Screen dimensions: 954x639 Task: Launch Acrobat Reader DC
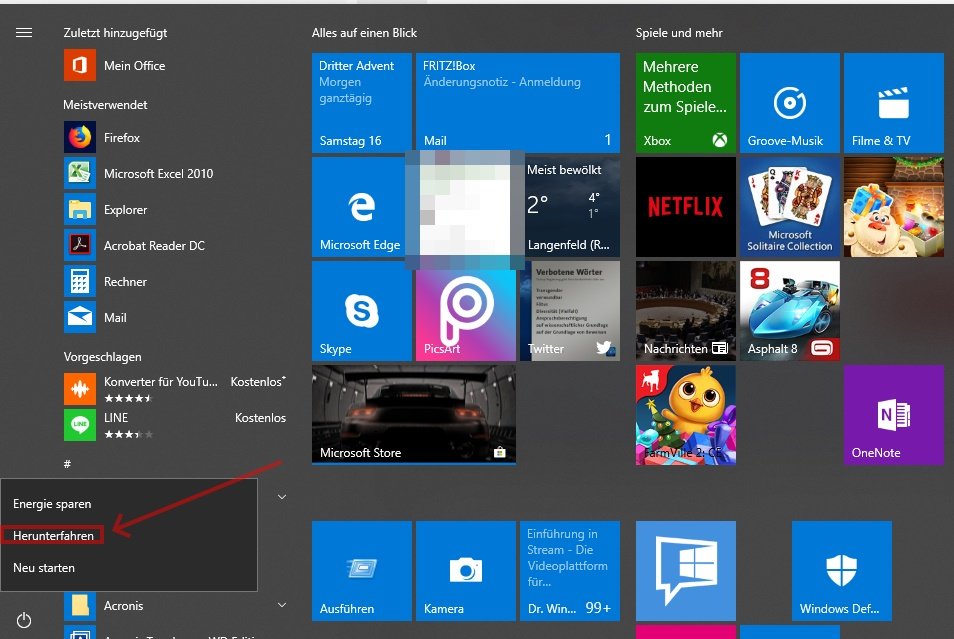[x=175, y=245]
